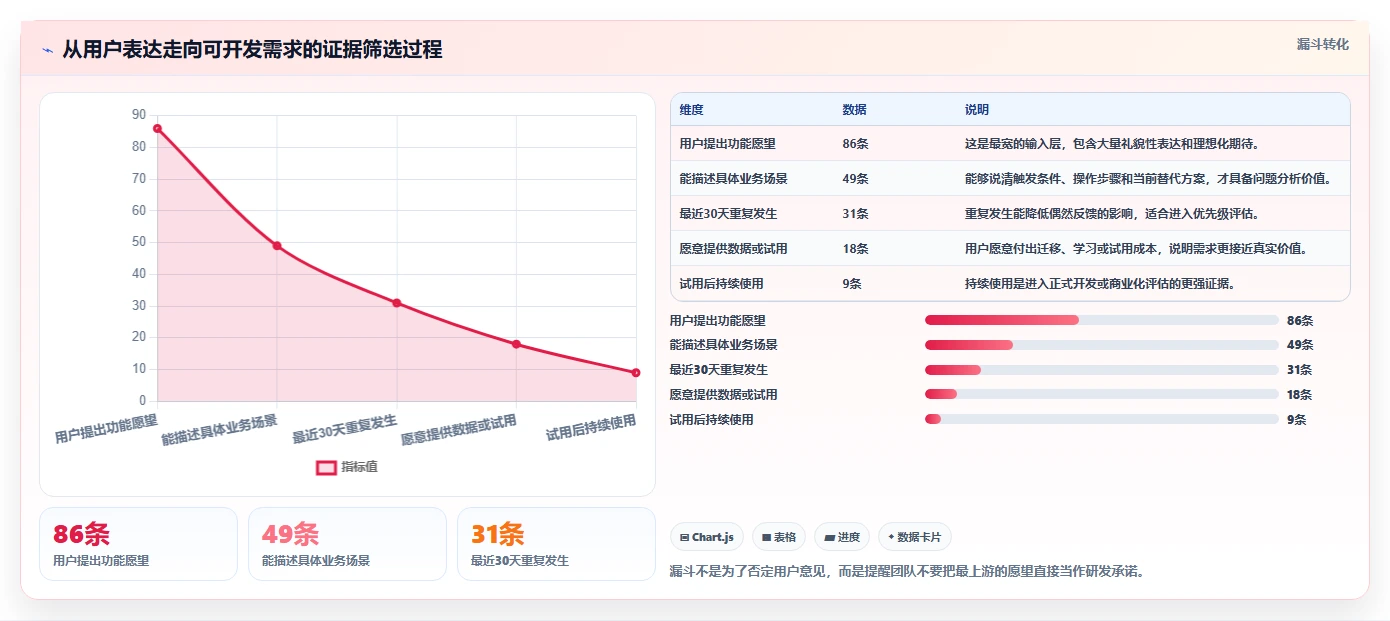Click the description starting 这是最宽的输入层
1390x621 pixels.
click(x=1112, y=144)
